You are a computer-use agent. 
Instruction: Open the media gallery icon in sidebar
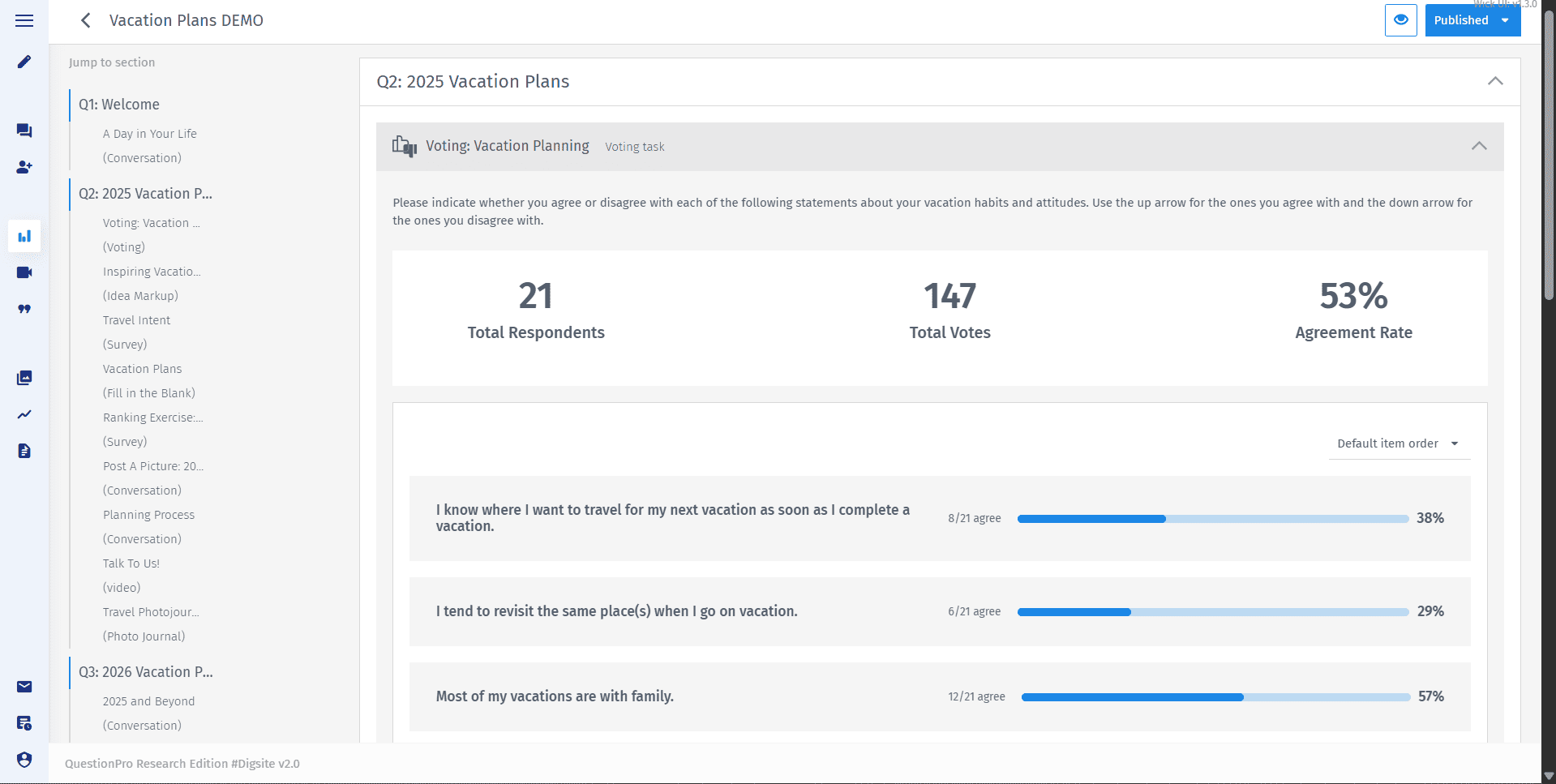24,378
